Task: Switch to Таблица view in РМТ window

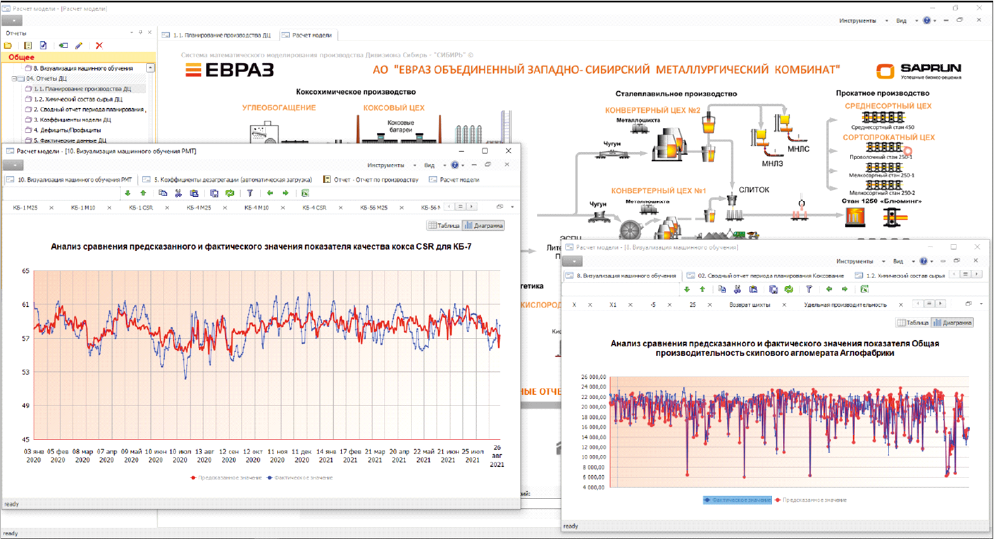Action: point(444,225)
